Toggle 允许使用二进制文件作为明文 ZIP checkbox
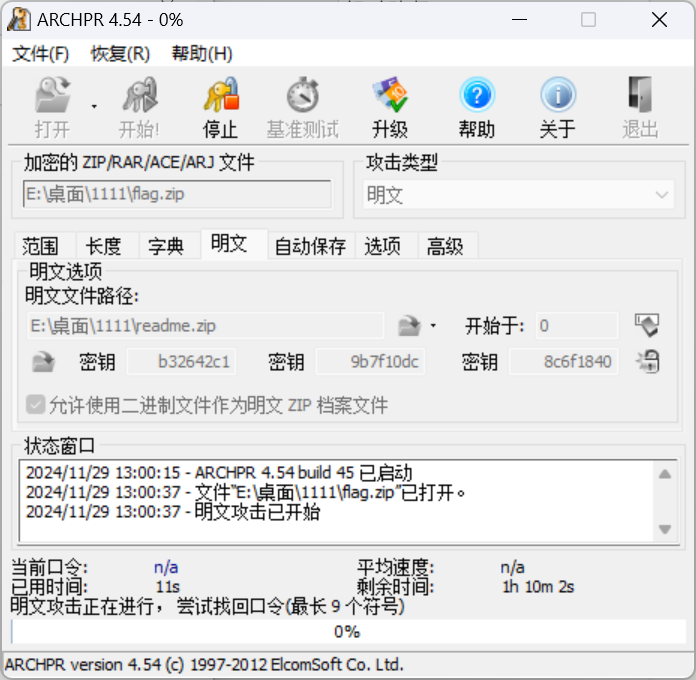The width and height of the screenshot is (696, 680). click(x=36, y=404)
